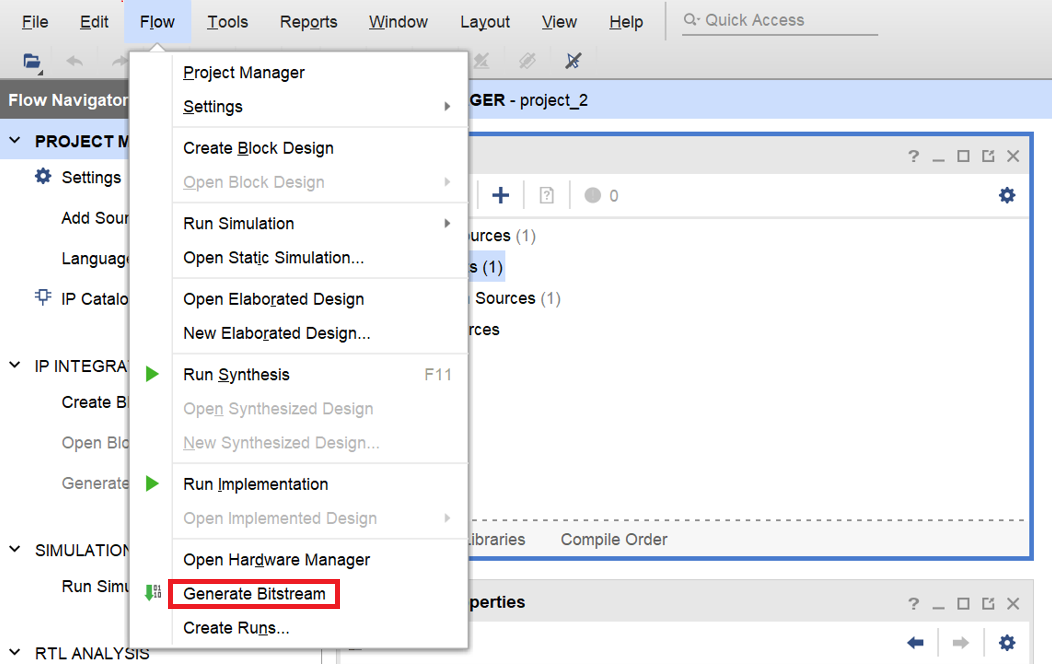The width and height of the screenshot is (1052, 664).
Task: Select Generate Bitstream from Flow menu
Action: click(x=254, y=594)
